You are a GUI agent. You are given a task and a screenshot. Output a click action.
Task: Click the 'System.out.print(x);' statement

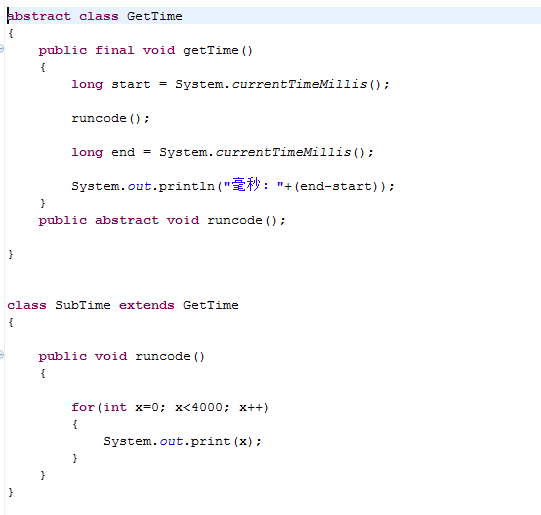(x=183, y=441)
